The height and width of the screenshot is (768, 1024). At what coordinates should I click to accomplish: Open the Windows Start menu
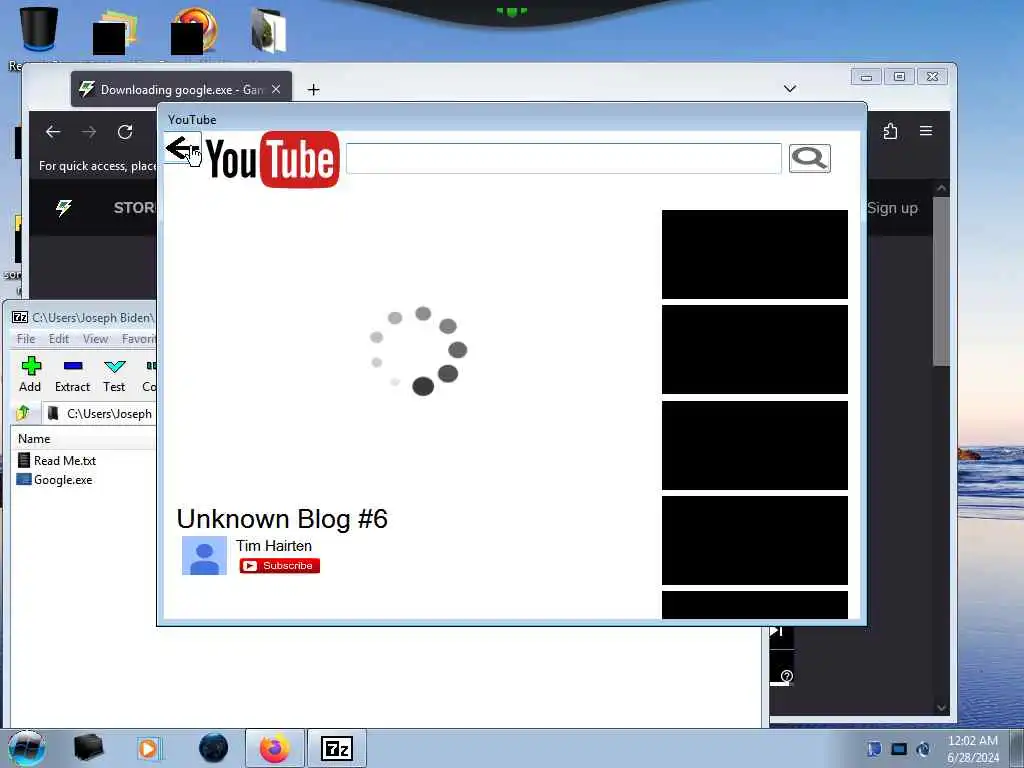[27, 748]
